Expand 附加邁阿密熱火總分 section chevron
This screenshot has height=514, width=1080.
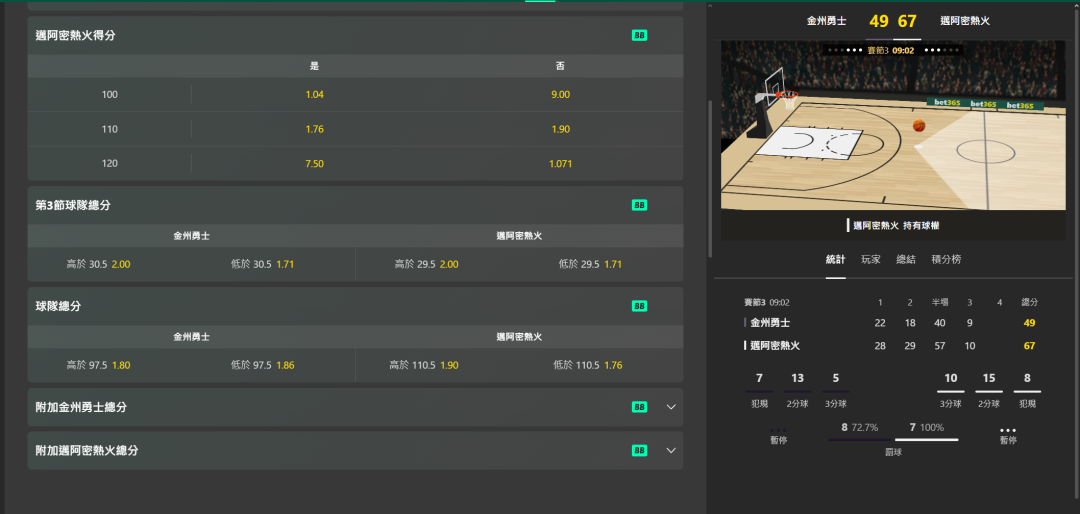[672, 450]
